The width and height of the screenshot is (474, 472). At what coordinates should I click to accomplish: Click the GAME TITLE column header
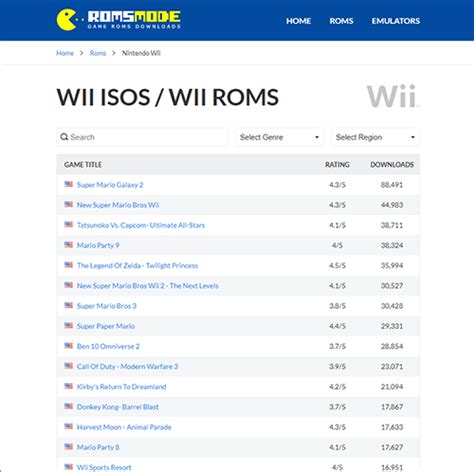pos(83,165)
